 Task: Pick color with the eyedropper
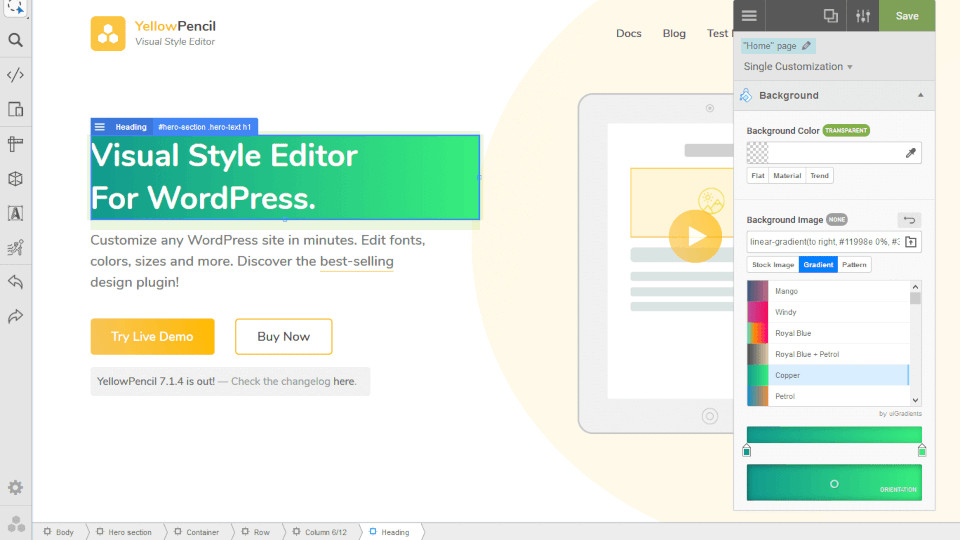[910, 153]
